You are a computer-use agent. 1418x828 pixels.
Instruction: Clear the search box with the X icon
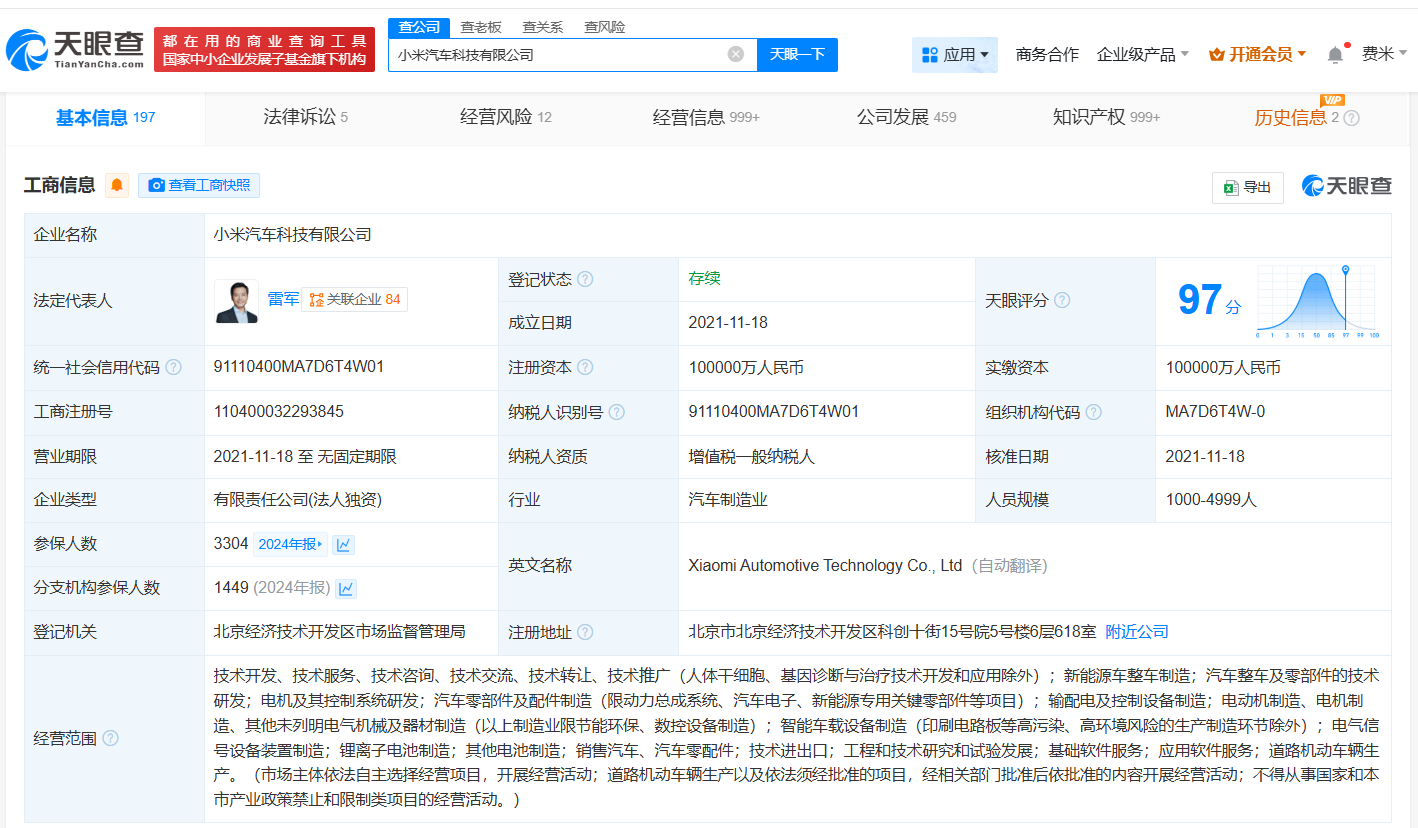coord(736,54)
